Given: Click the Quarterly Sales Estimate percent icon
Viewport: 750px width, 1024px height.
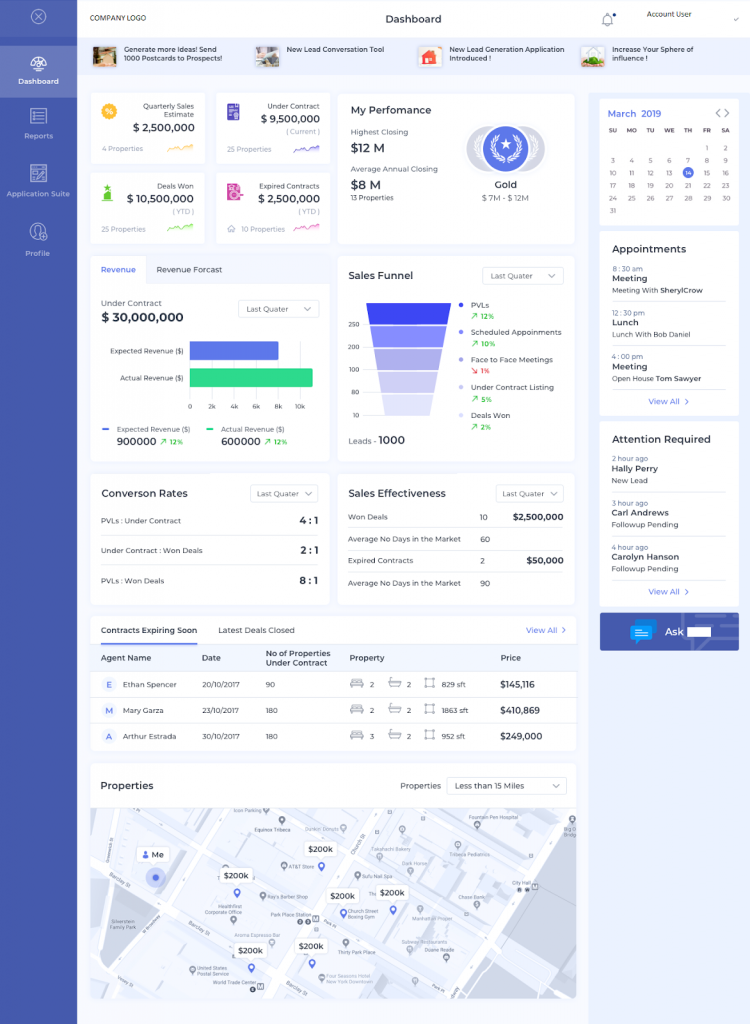Looking at the screenshot, I should point(109,111).
